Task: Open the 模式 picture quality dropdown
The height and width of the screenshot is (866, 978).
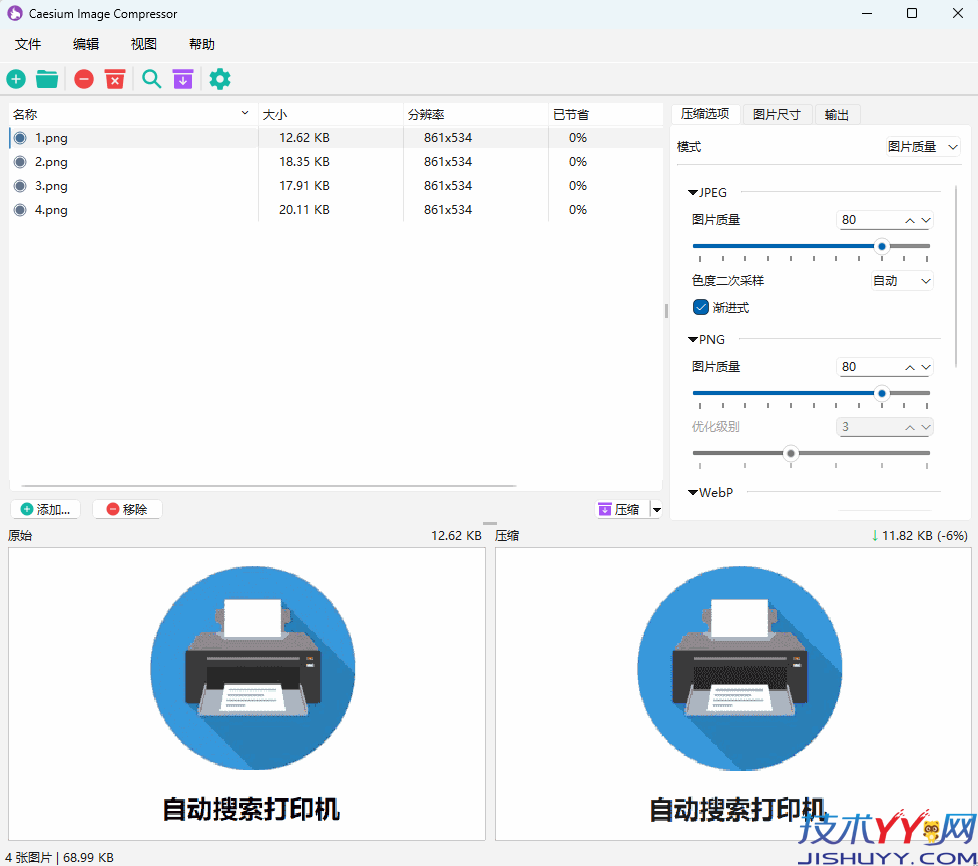Action: tap(922, 146)
